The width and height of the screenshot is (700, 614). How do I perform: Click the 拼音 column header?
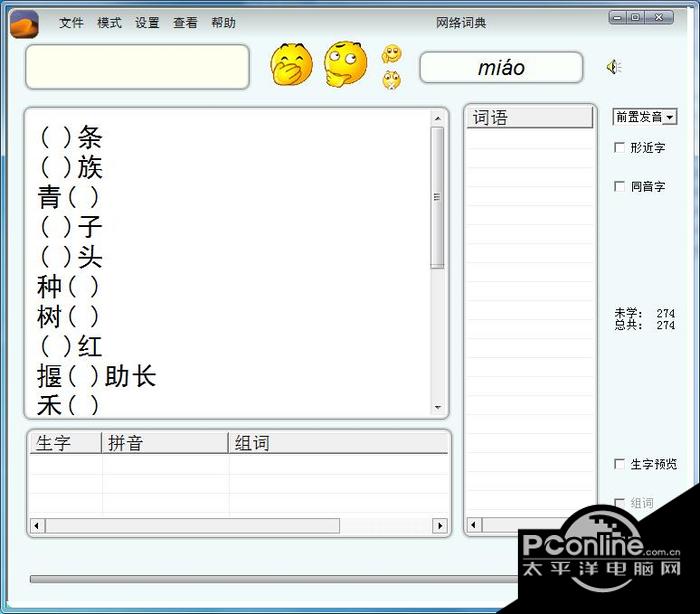click(165, 443)
